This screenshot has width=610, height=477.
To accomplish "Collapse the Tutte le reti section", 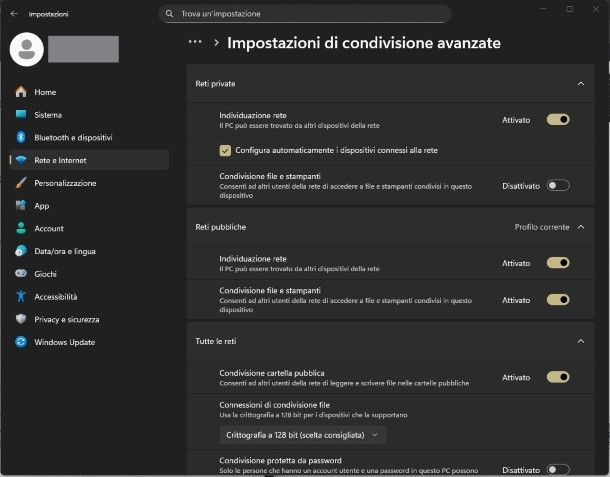I will coord(581,341).
